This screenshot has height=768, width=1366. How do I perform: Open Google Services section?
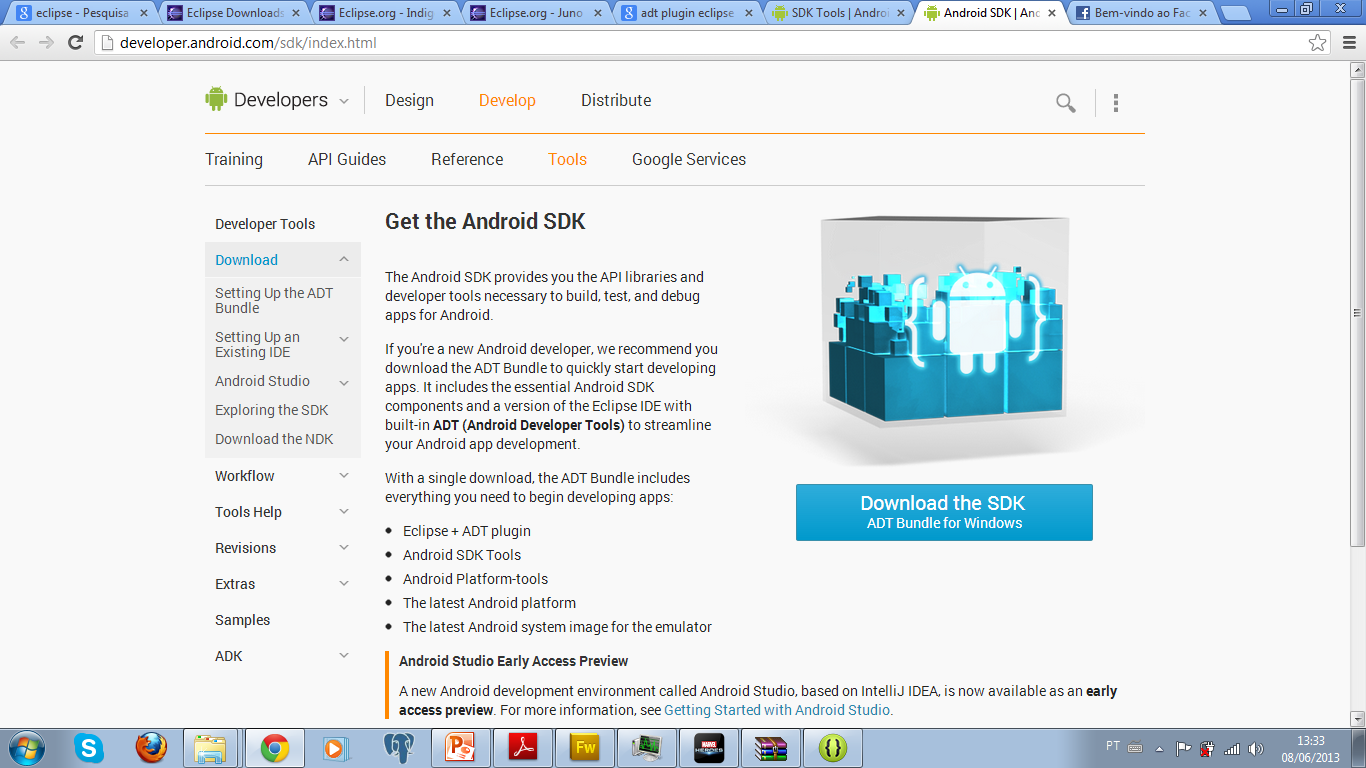689,159
